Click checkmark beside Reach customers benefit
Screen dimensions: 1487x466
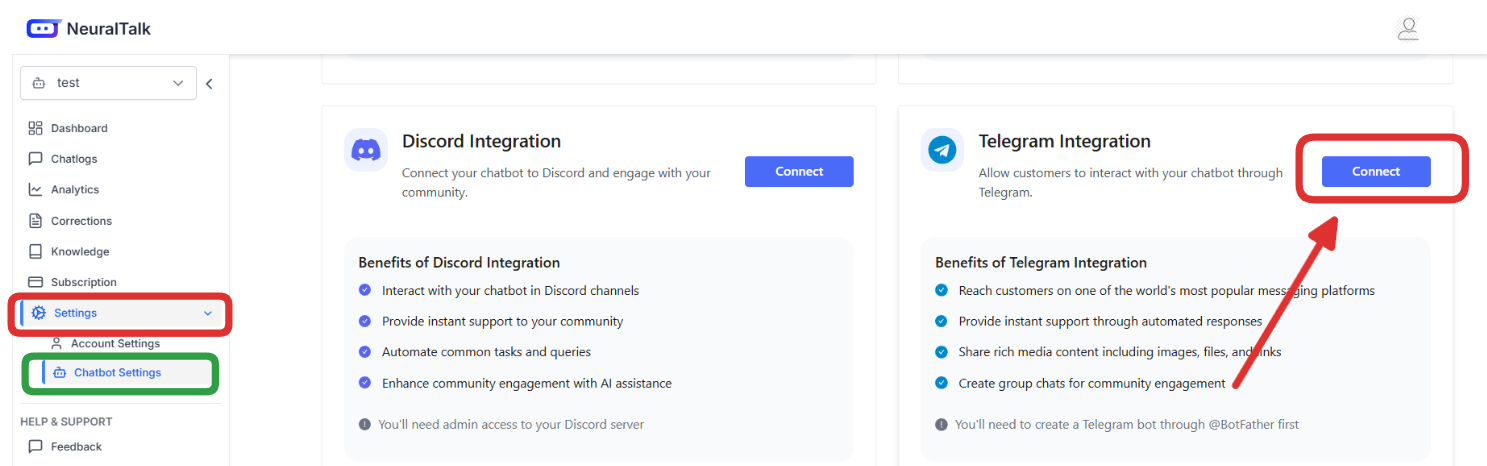pyautogui.click(x=941, y=291)
